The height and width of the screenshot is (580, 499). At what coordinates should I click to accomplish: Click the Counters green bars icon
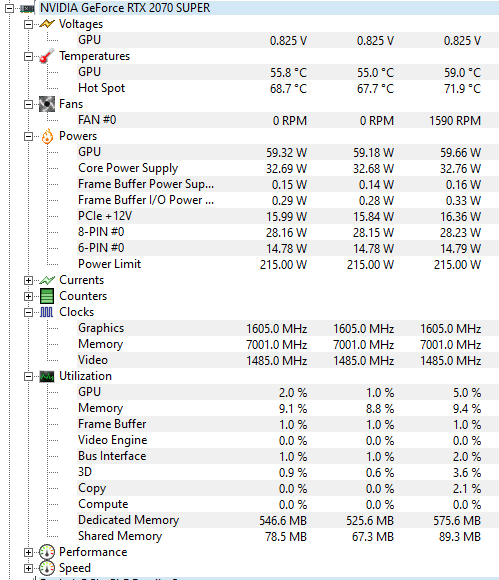coord(47,296)
